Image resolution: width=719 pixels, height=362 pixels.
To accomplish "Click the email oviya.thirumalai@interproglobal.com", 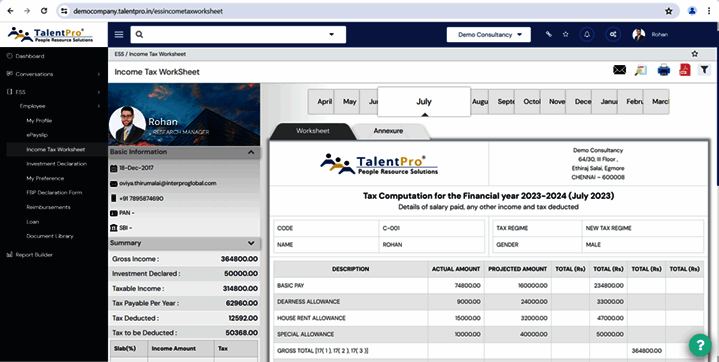I will pyautogui.click(x=167, y=183).
